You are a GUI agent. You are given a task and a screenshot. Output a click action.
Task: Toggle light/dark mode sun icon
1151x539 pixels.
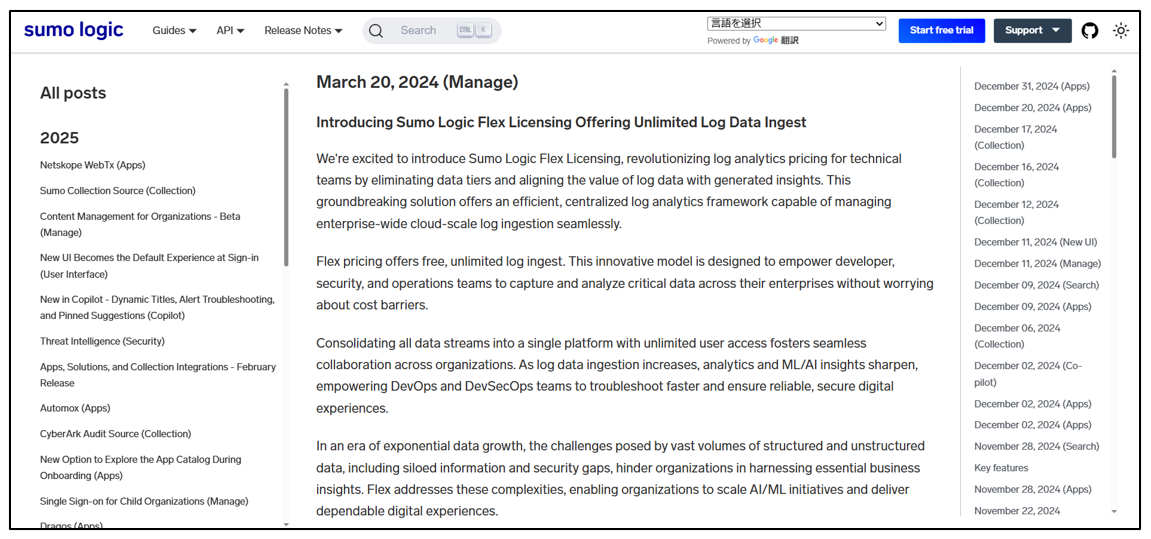[1120, 31]
